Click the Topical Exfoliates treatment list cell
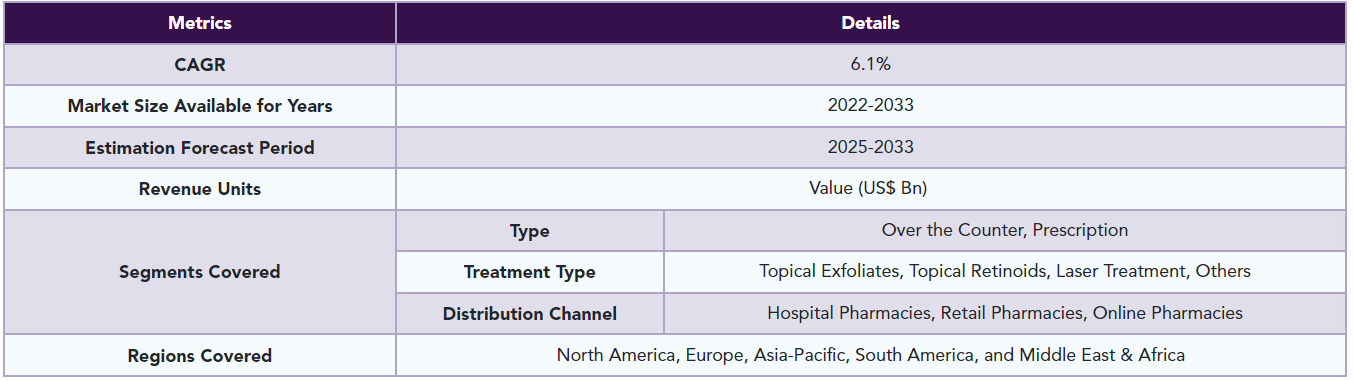Viewport: 1353px width, 380px height. click(1005, 272)
